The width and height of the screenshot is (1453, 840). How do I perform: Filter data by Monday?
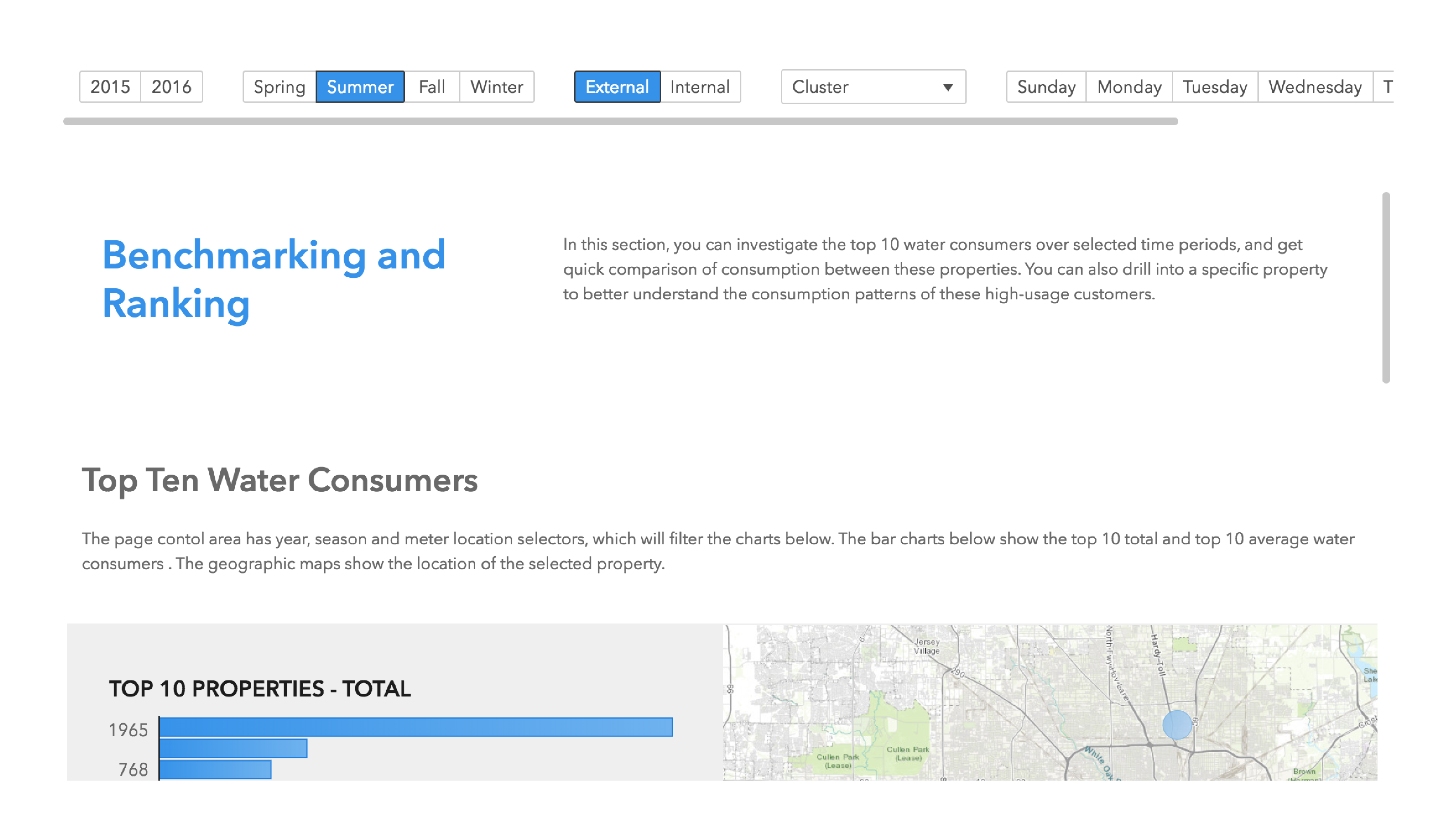tap(1128, 87)
